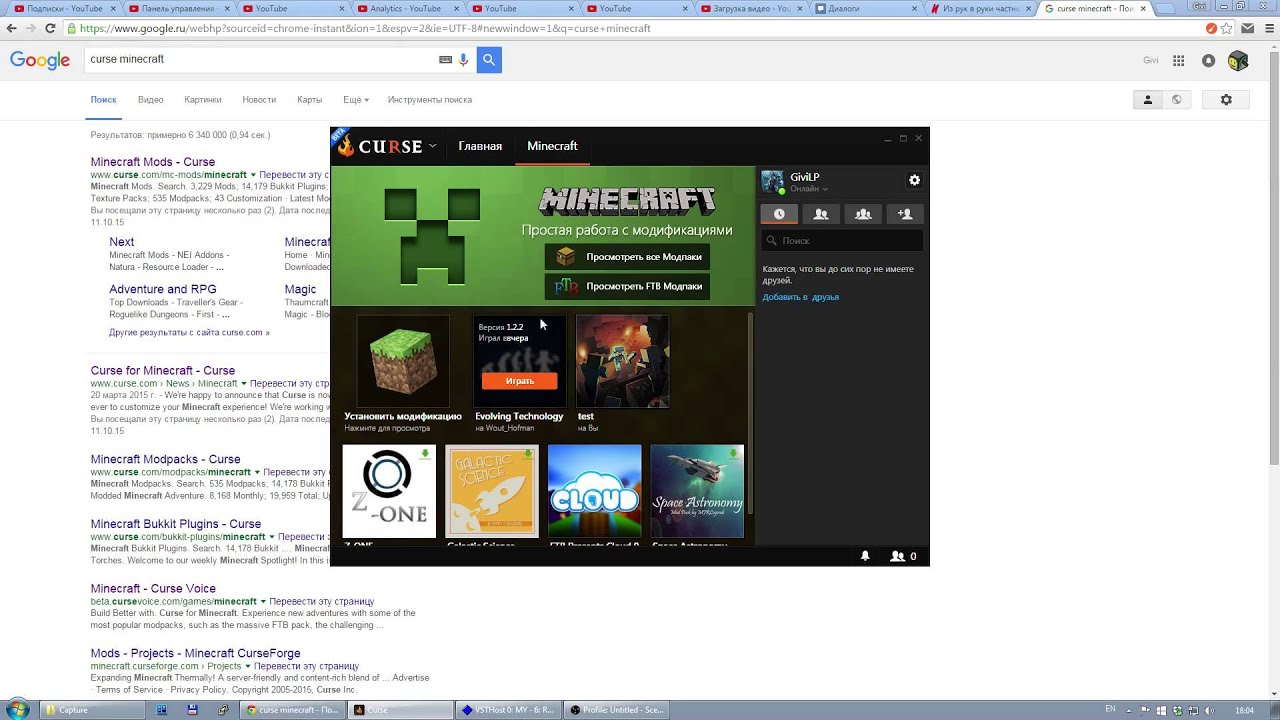The width and height of the screenshot is (1280, 720).
Task: Open Google notifications bell icon
Action: 1208,61
